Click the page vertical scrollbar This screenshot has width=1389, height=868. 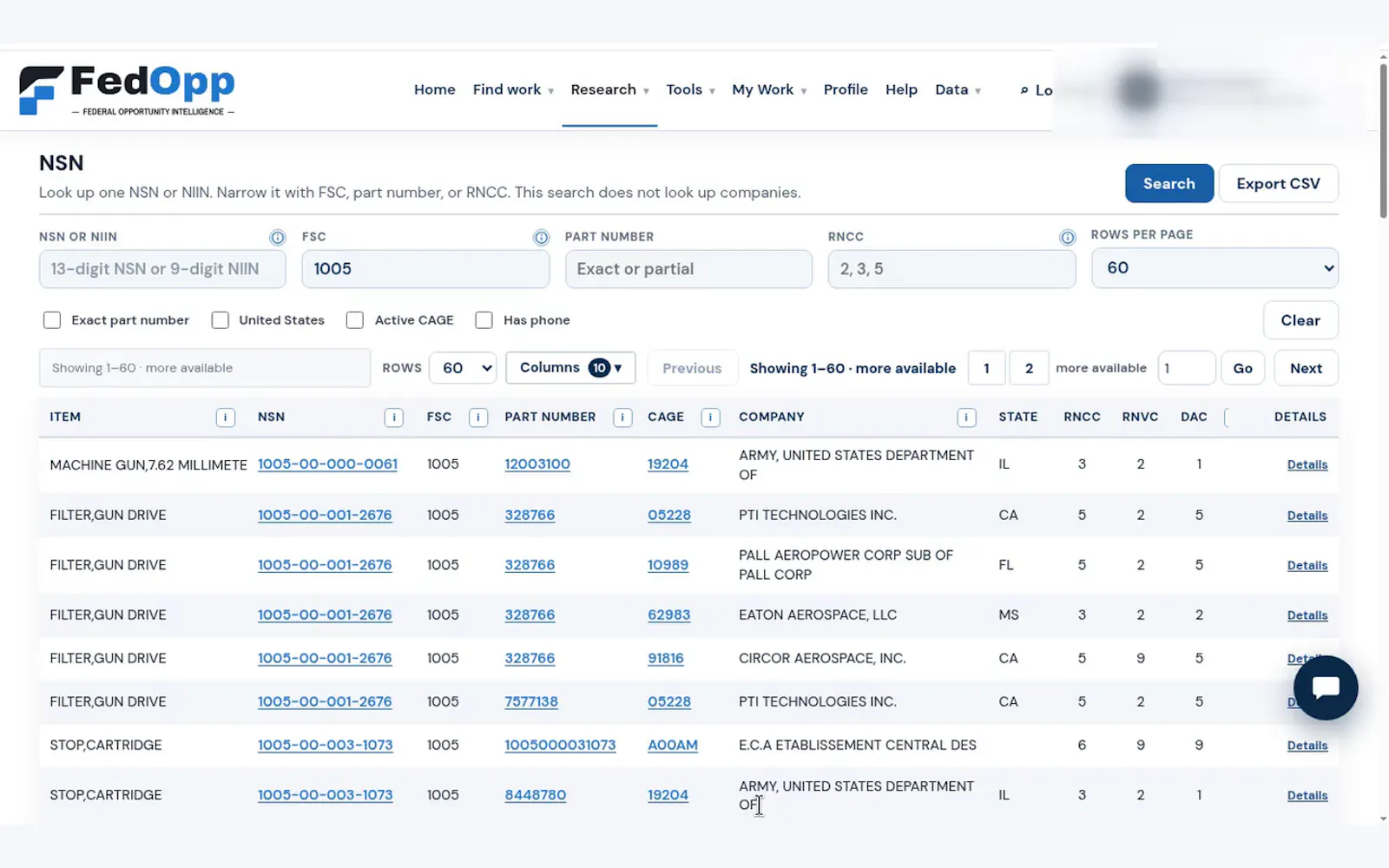click(1383, 141)
